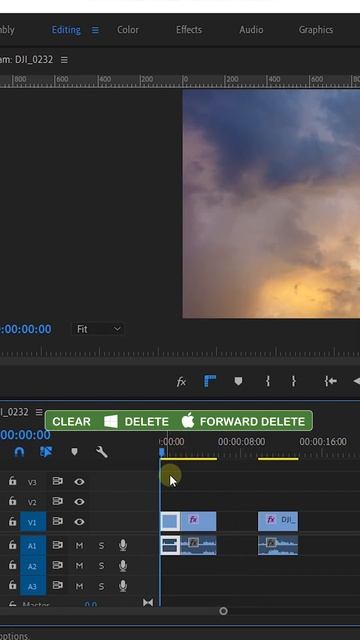The image size is (360, 640).
Task: Solo audio track A3 with S
Action: pos(101,586)
